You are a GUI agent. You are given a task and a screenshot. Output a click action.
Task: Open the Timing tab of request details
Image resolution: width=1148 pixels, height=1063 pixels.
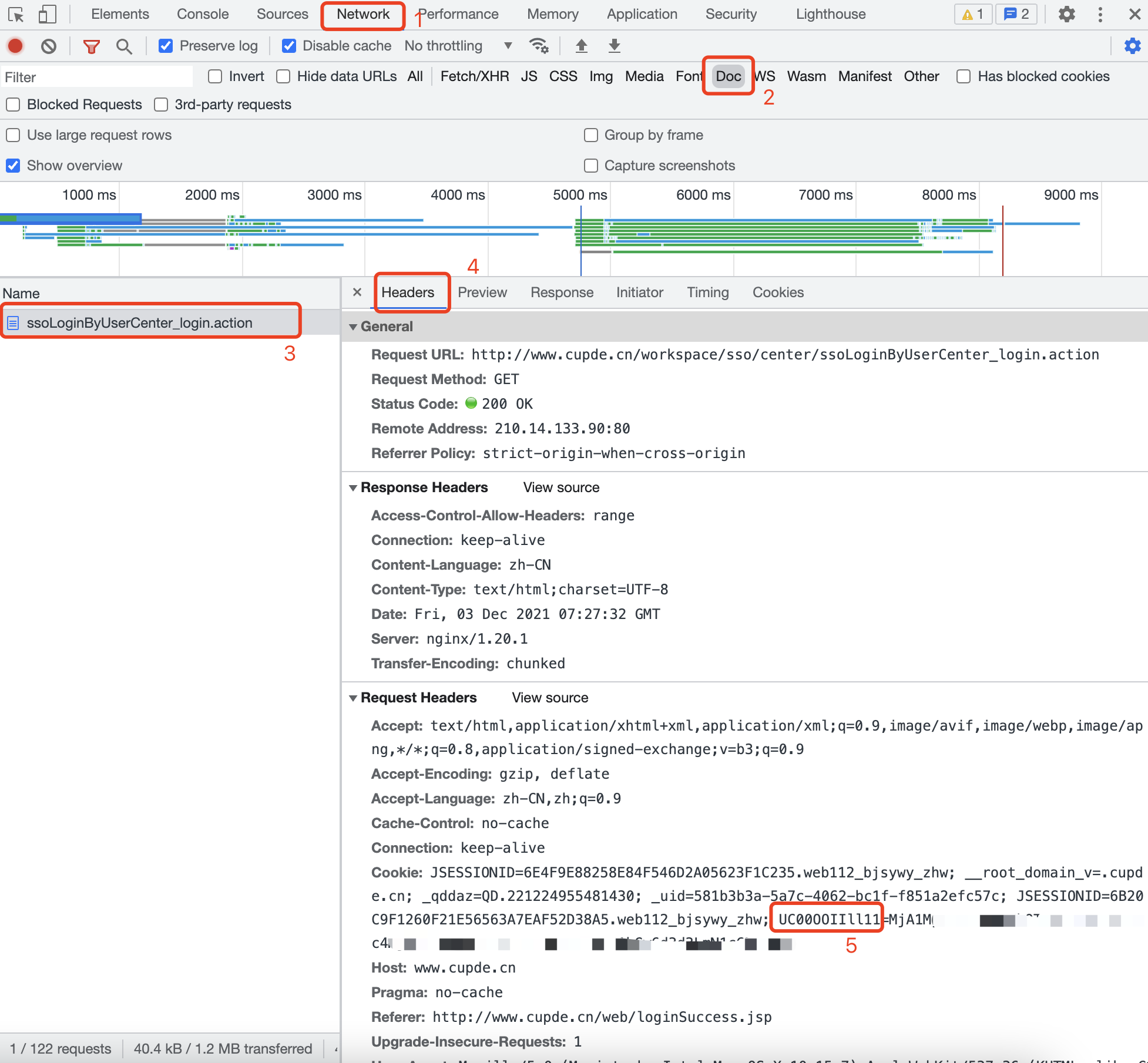tap(708, 292)
